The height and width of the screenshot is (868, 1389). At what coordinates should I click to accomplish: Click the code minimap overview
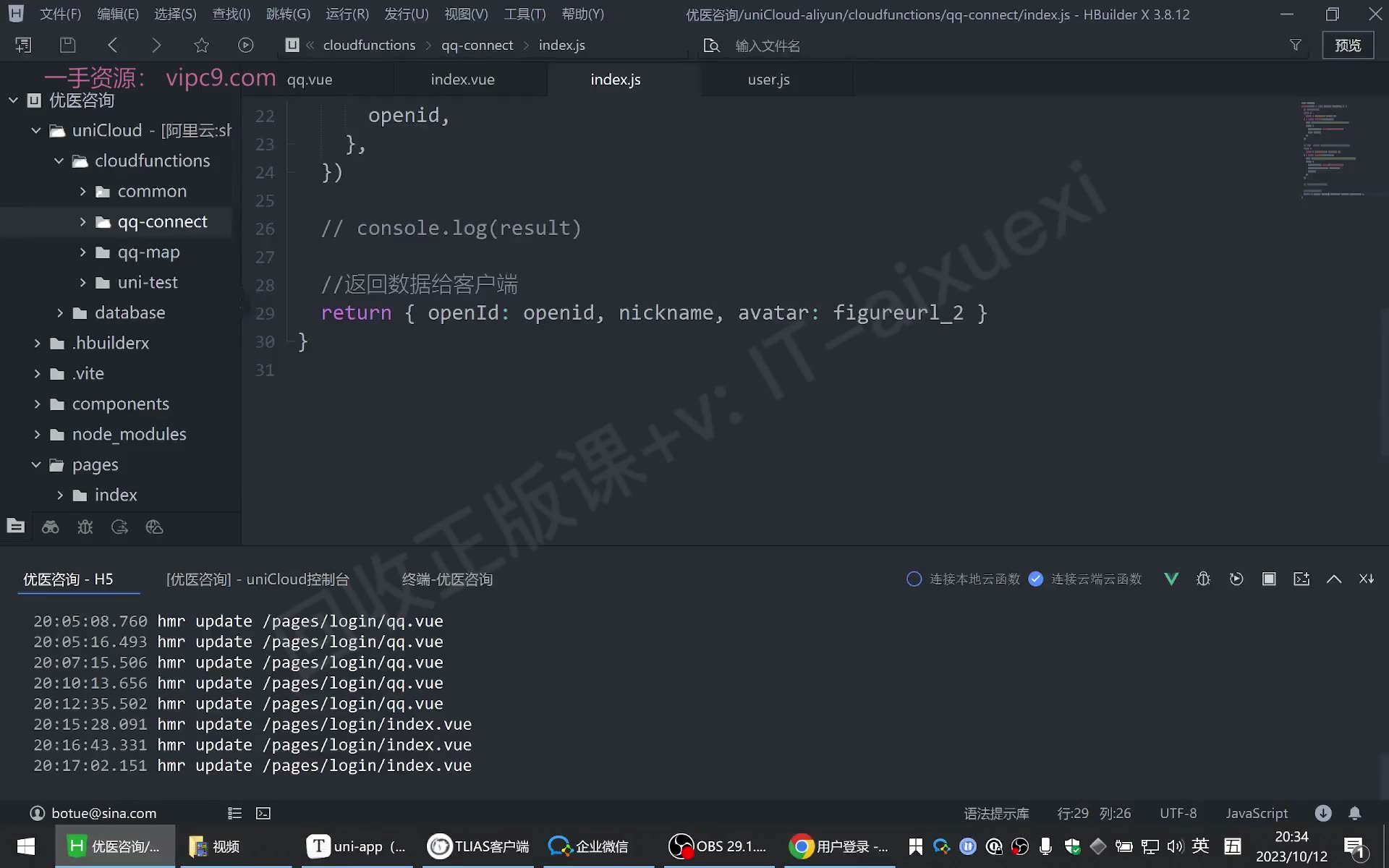tap(1333, 149)
